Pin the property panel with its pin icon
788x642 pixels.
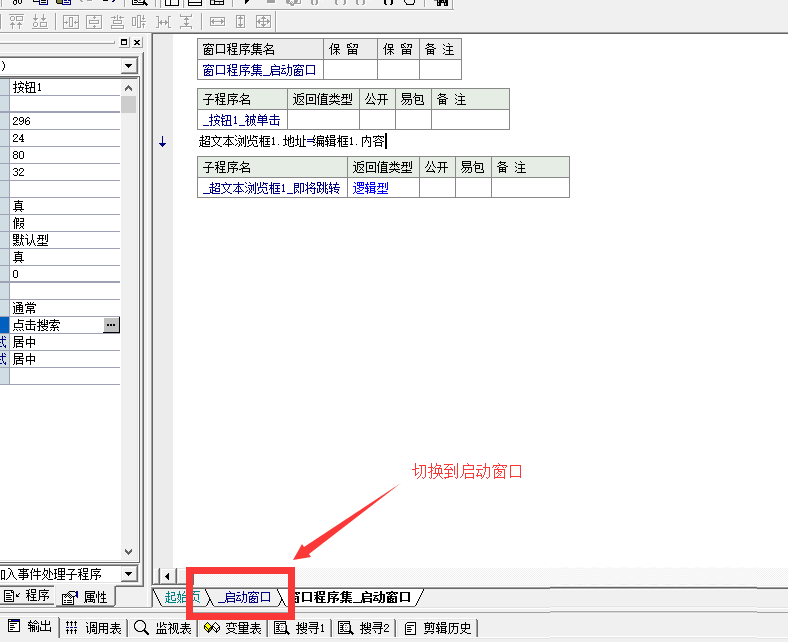pos(124,43)
